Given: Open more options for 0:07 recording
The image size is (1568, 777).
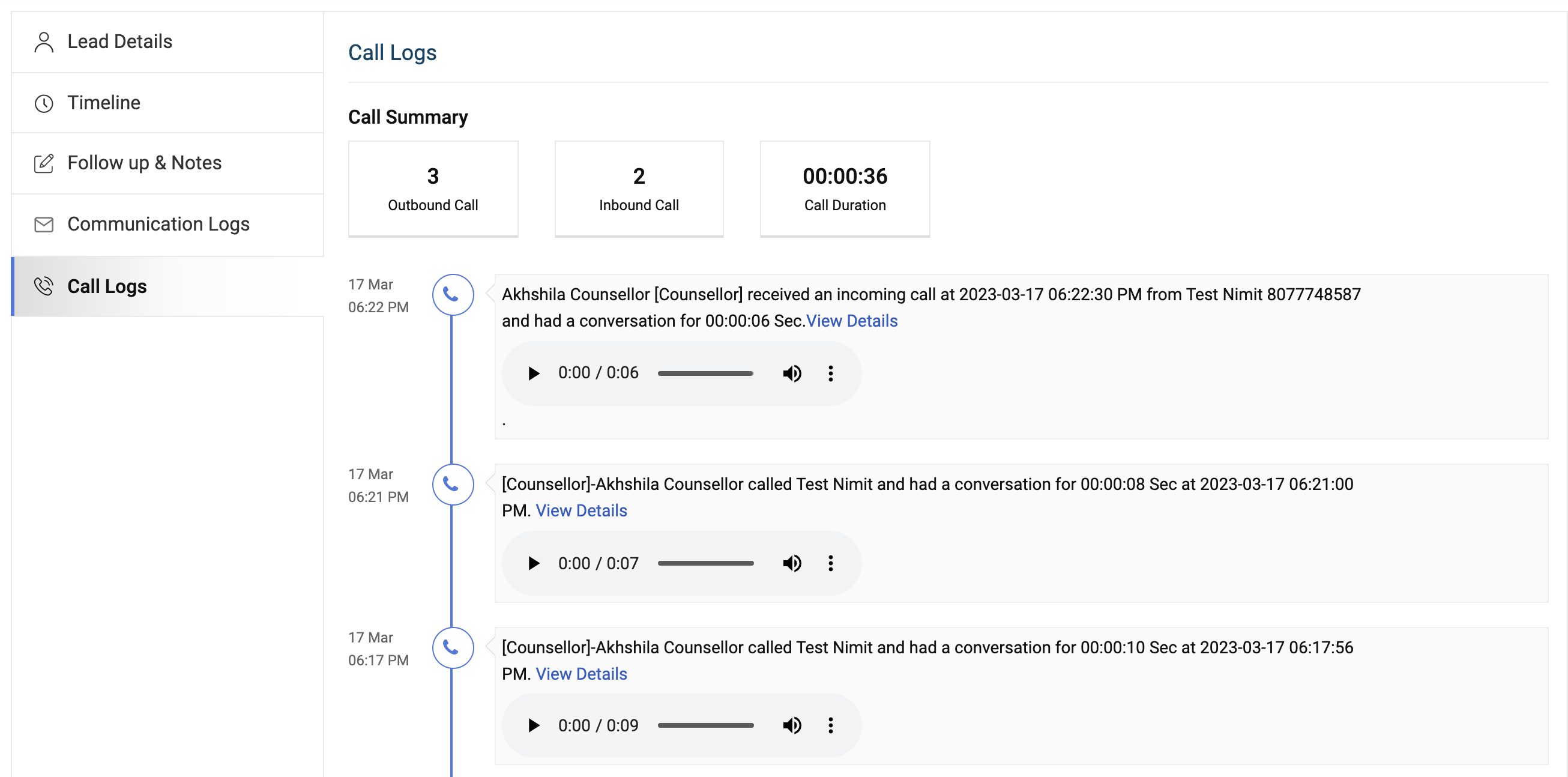Looking at the screenshot, I should click(831, 563).
